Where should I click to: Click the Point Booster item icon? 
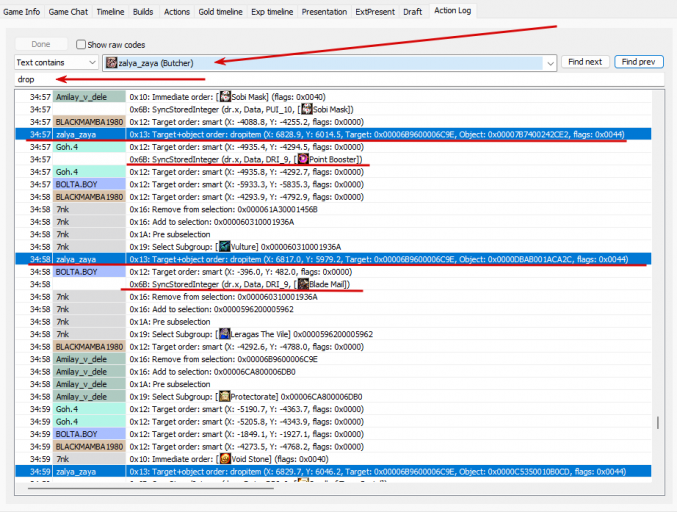tap(304, 159)
